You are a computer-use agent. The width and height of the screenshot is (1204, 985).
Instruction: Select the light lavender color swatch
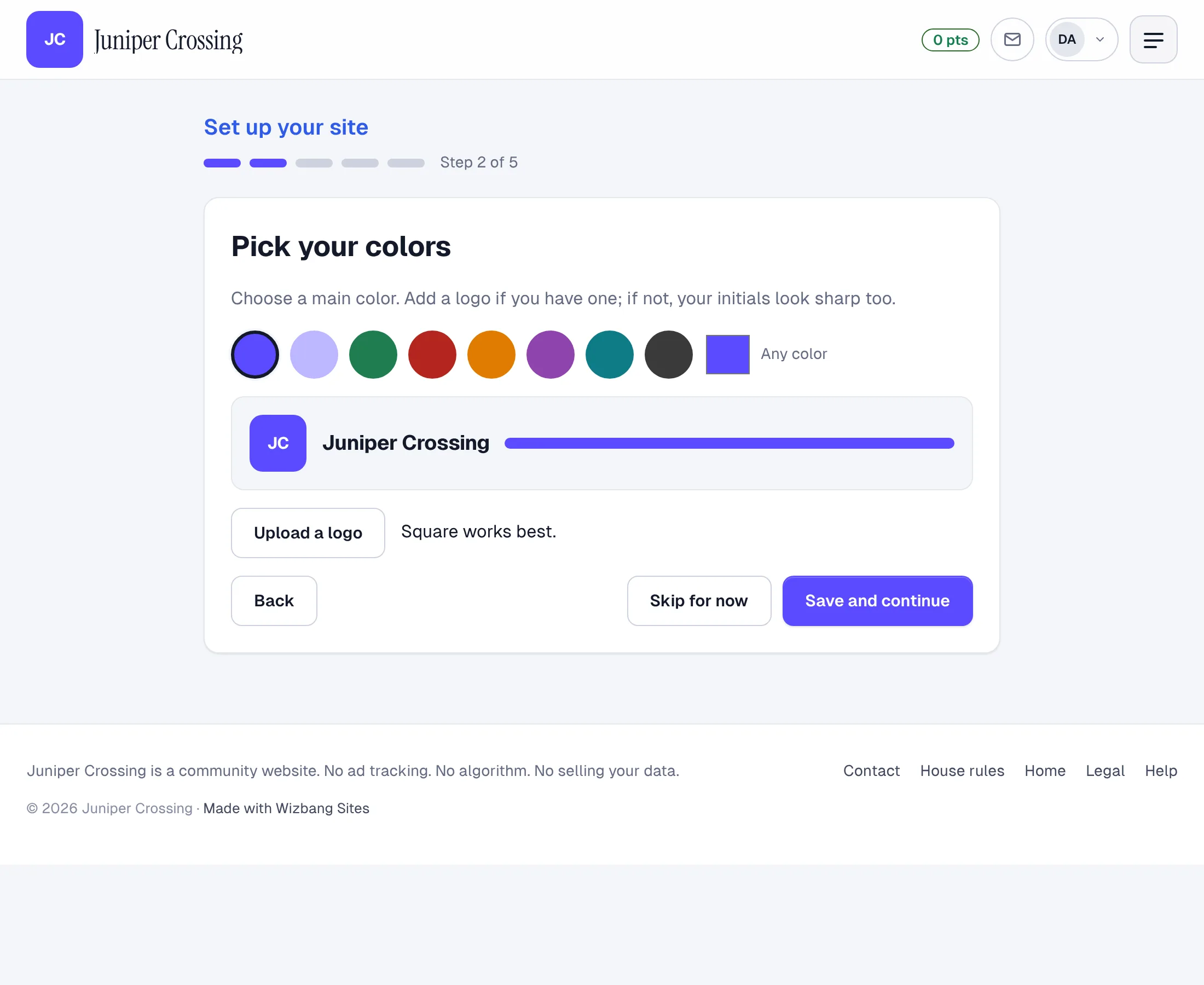[314, 354]
